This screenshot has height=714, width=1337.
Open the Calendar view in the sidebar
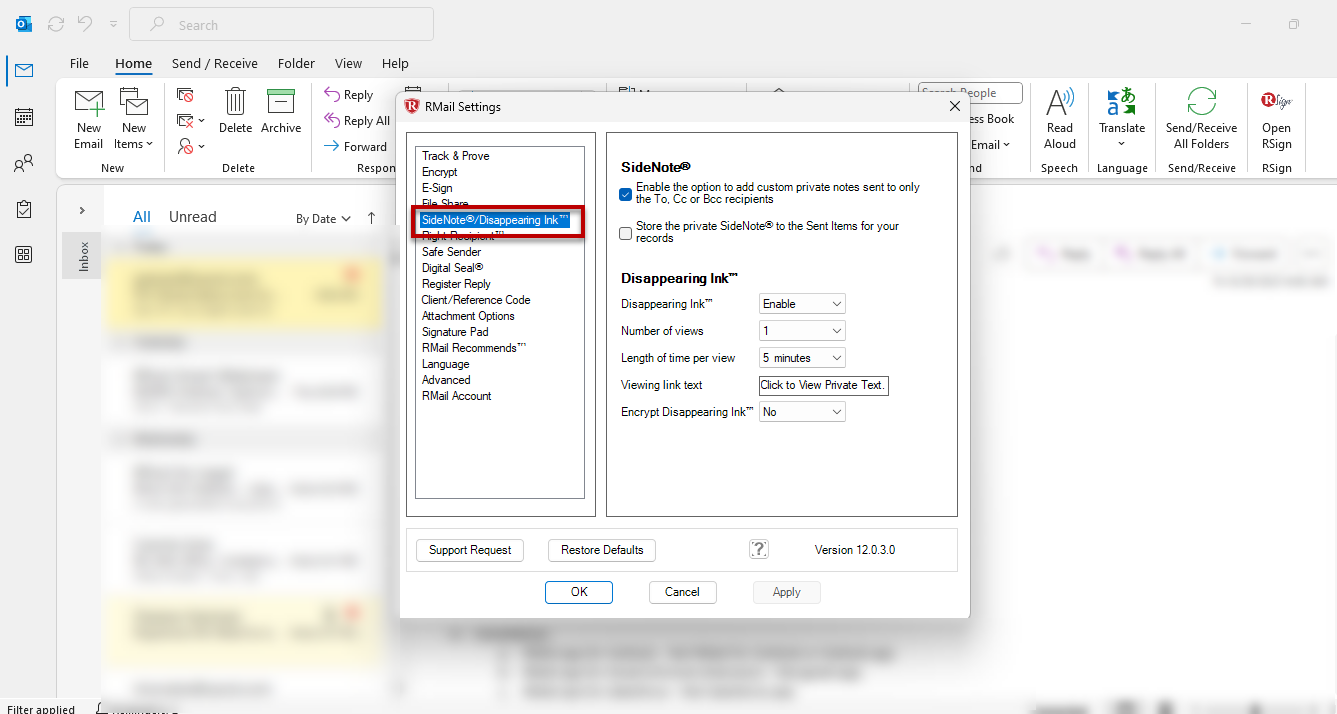pos(24,117)
